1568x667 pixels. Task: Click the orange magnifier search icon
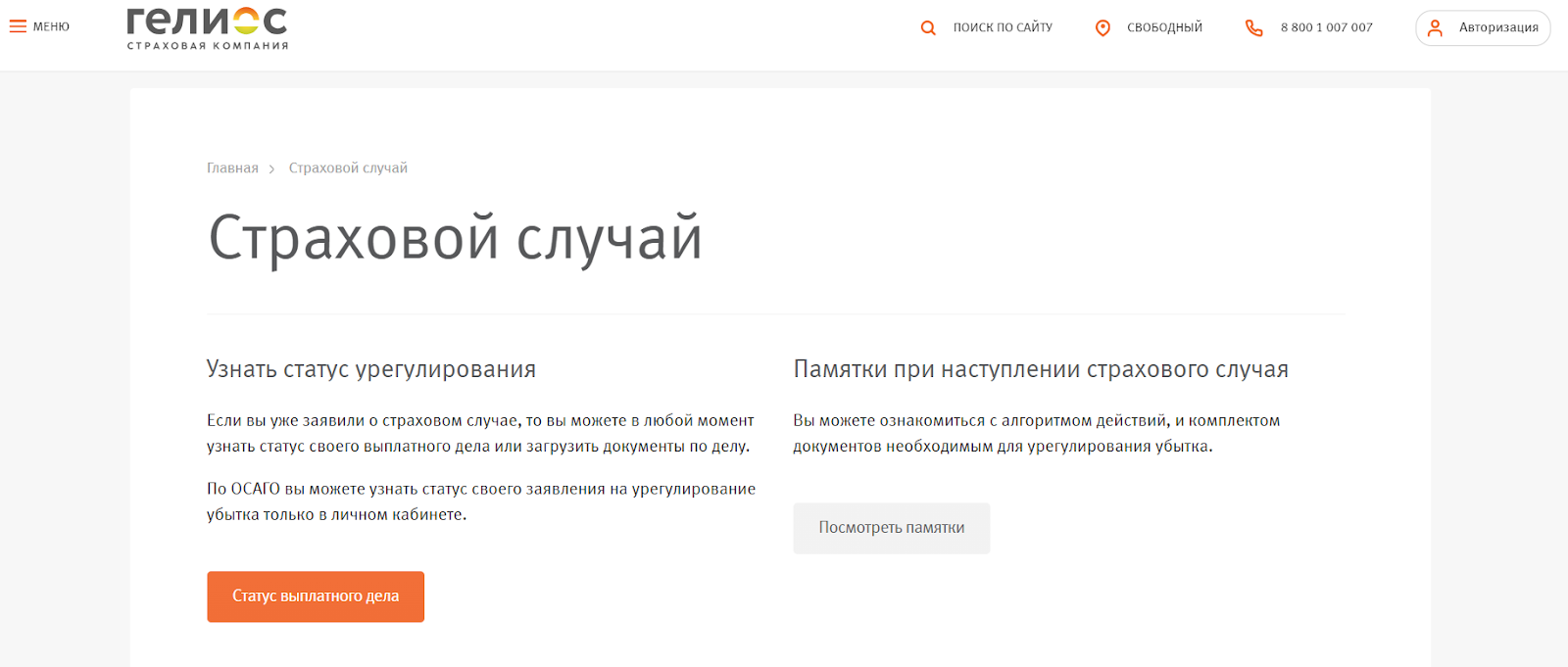[x=928, y=28]
